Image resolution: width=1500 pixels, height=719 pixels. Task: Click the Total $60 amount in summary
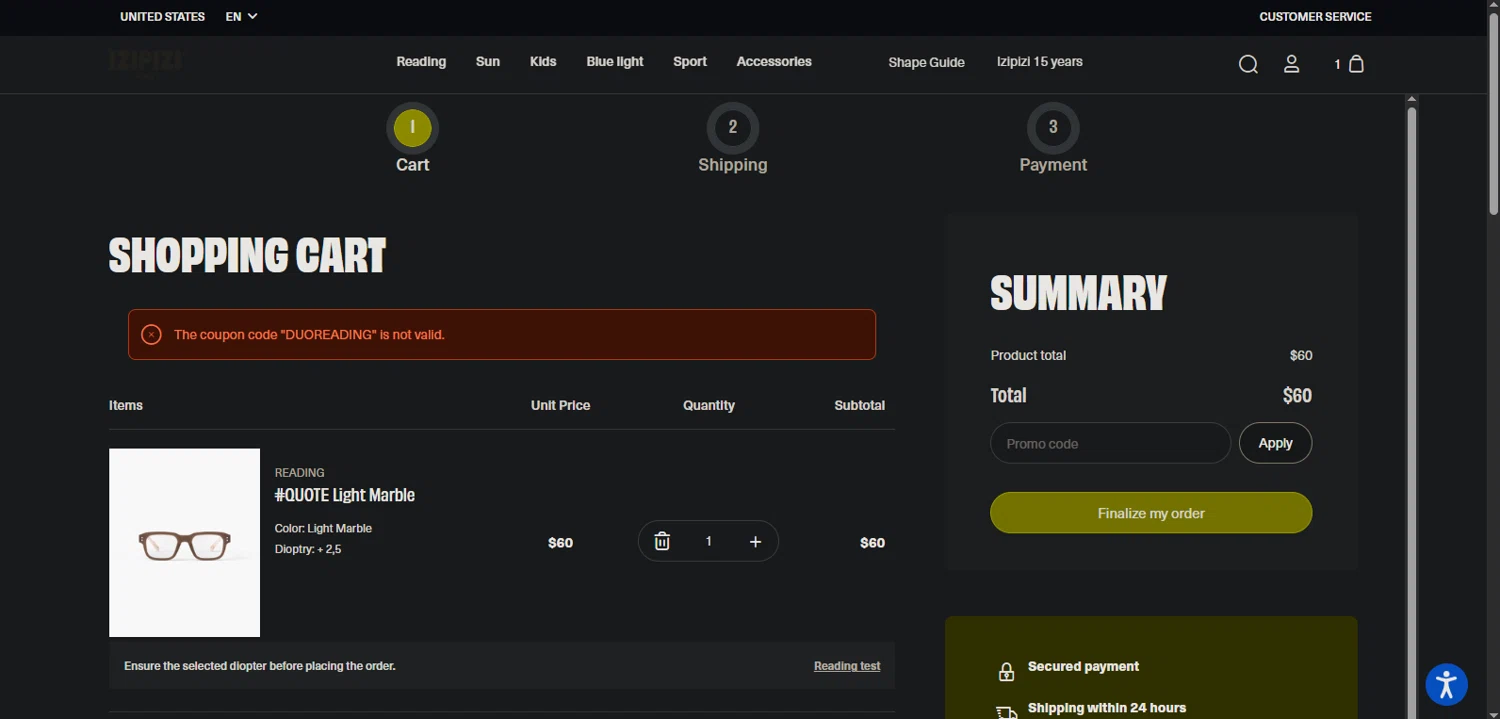[1297, 395]
